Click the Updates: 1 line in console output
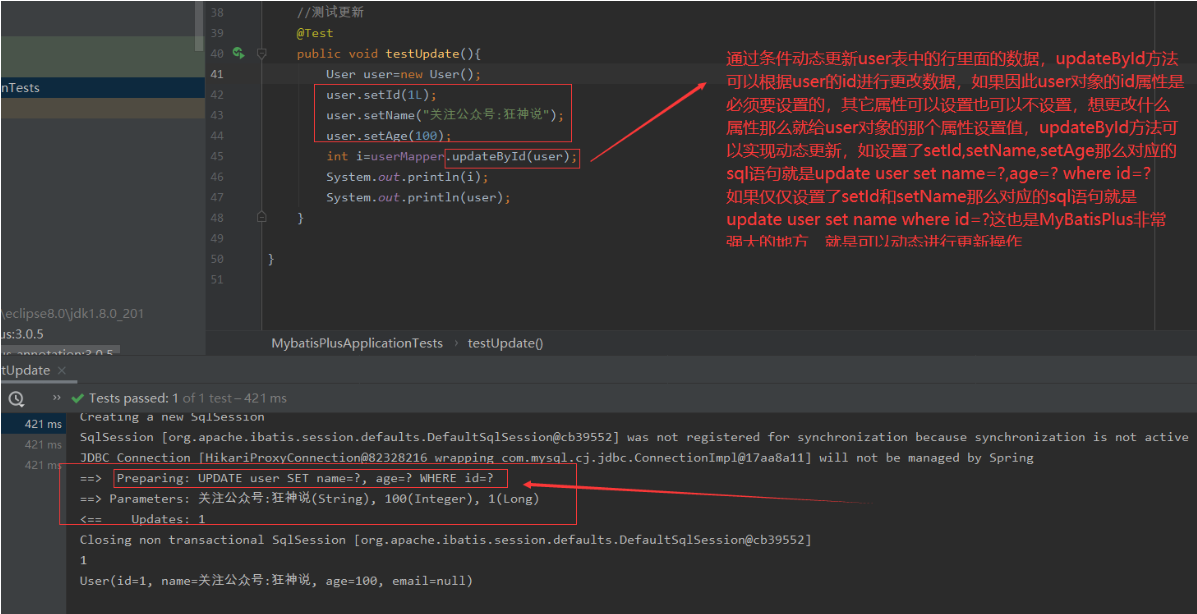The height and width of the screenshot is (614, 1197). (x=165, y=518)
